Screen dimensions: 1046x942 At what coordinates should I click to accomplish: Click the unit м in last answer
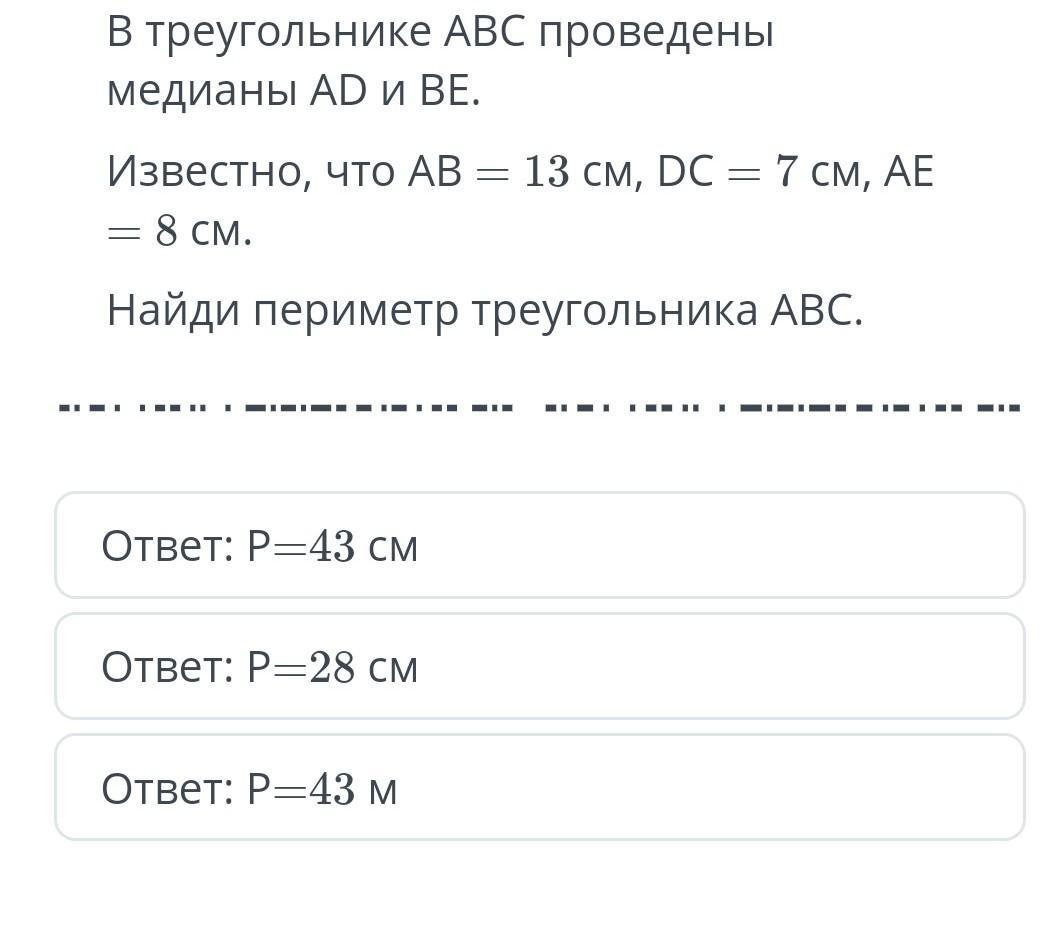pos(383,790)
